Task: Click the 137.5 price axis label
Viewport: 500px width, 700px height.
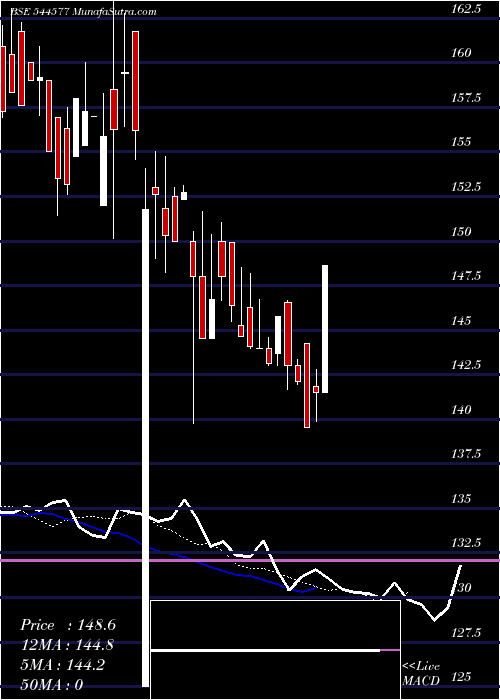Action: pos(466,454)
